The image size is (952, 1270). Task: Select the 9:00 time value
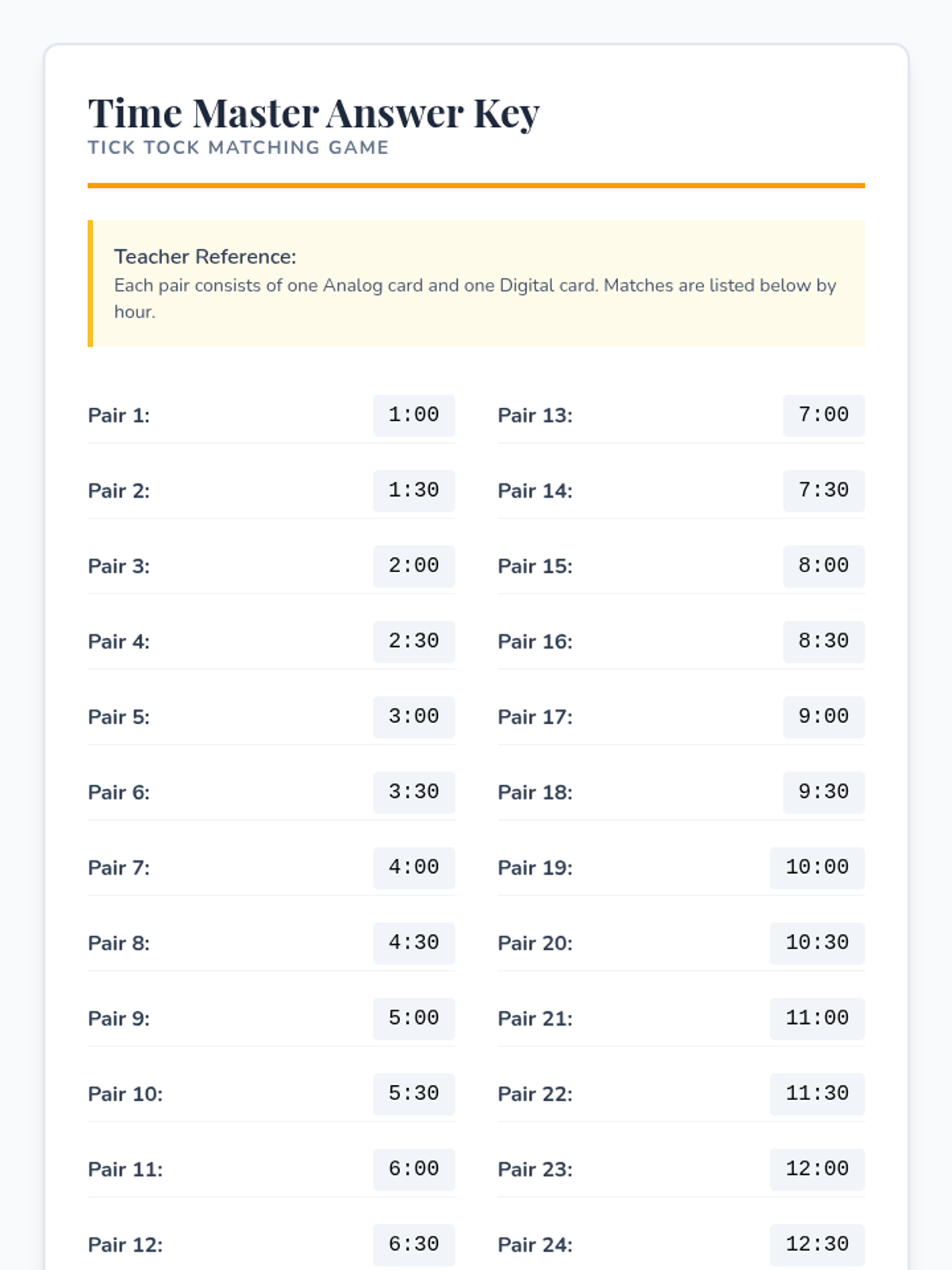pyautogui.click(x=823, y=717)
